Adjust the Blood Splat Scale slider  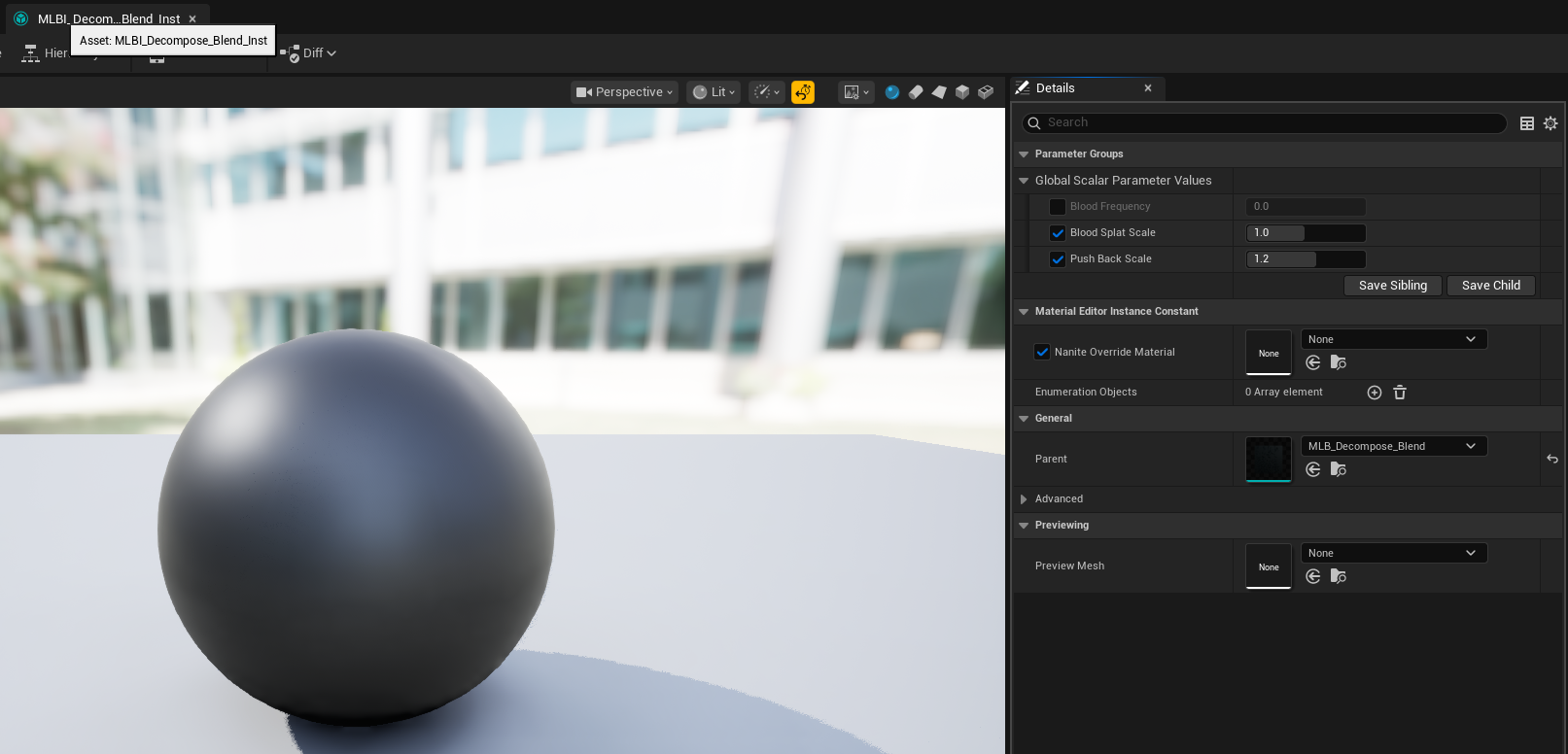[x=1306, y=233]
